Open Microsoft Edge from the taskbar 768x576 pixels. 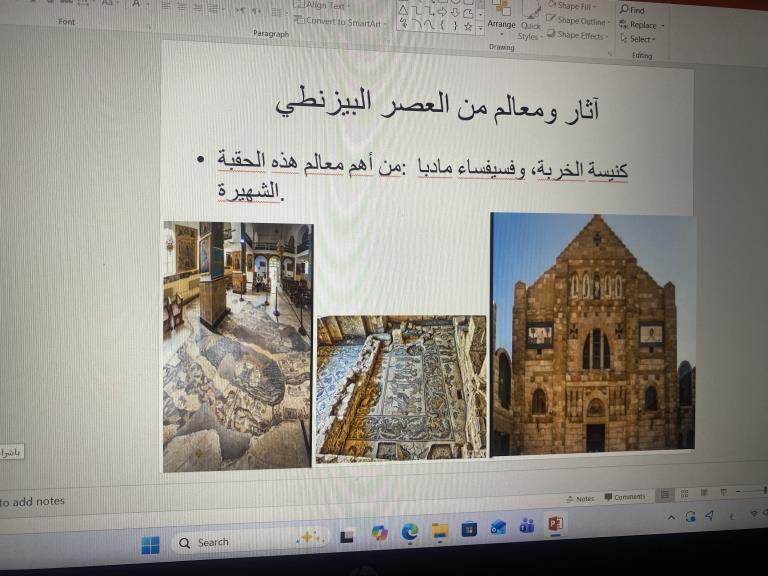coord(410,533)
